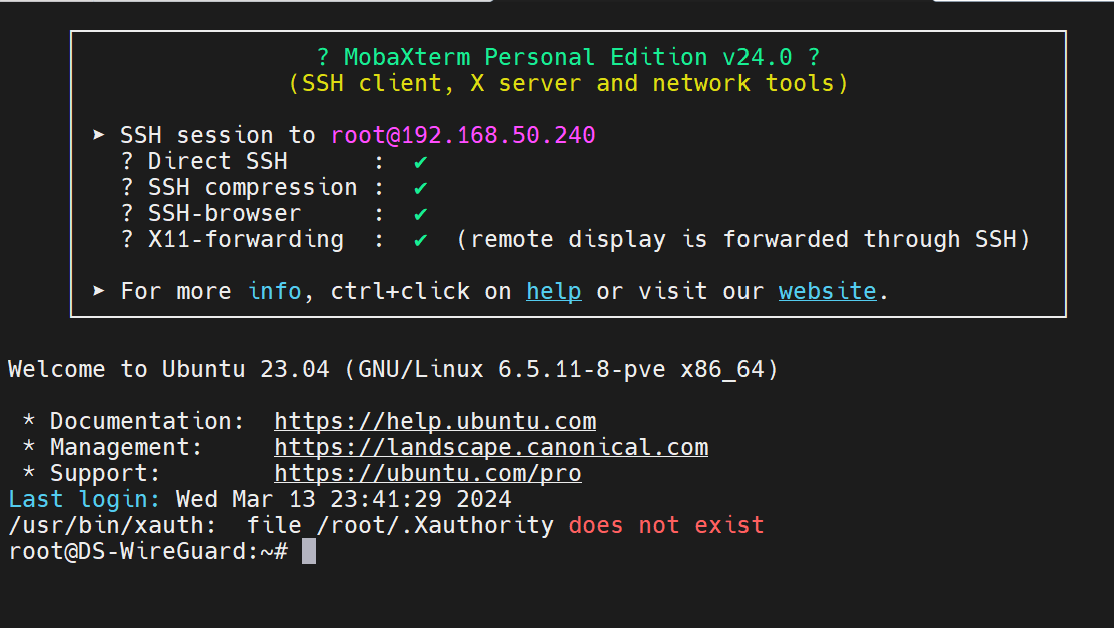Open the help link in banner
This screenshot has width=1114, height=628.
click(x=553, y=291)
